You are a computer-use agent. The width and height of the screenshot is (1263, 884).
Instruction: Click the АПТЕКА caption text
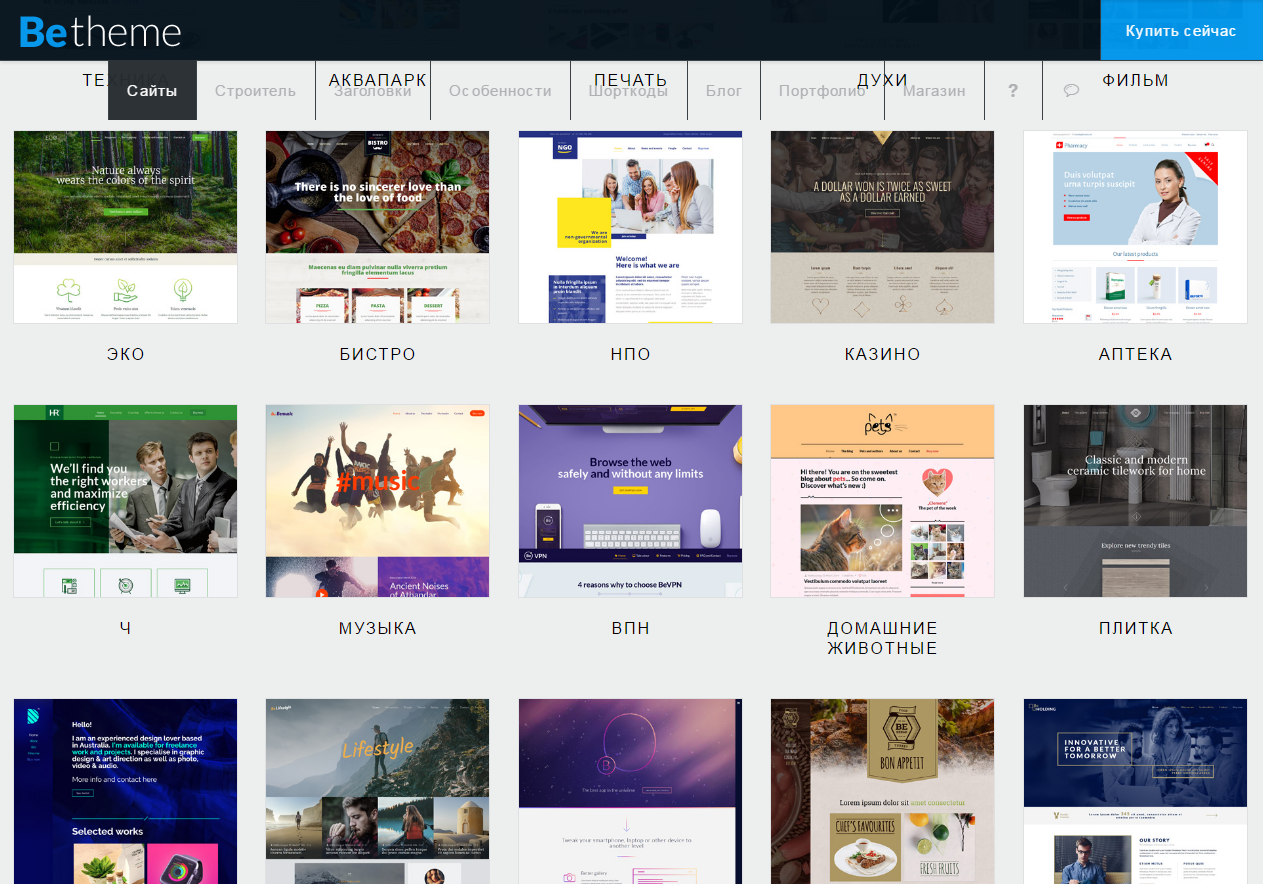[x=1136, y=354]
